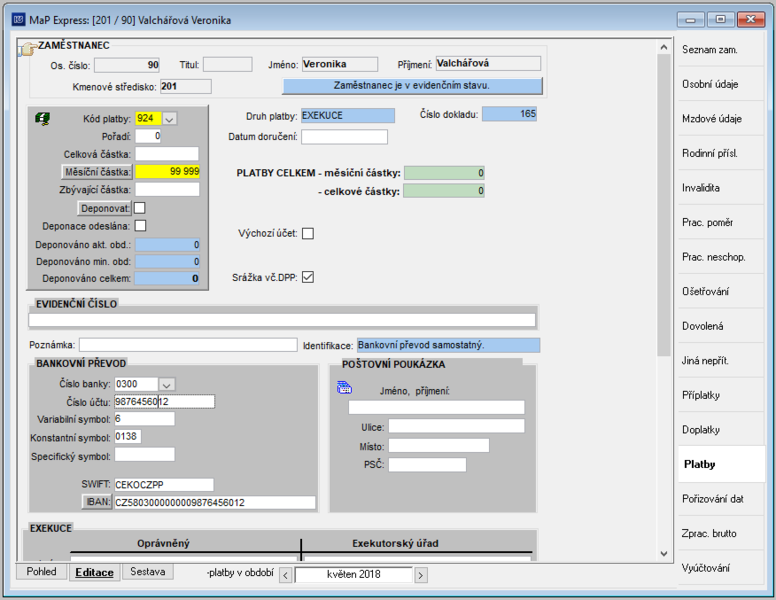
Task: Click the EVIDENČNÍ ČÍSLO text field
Action: [282, 320]
